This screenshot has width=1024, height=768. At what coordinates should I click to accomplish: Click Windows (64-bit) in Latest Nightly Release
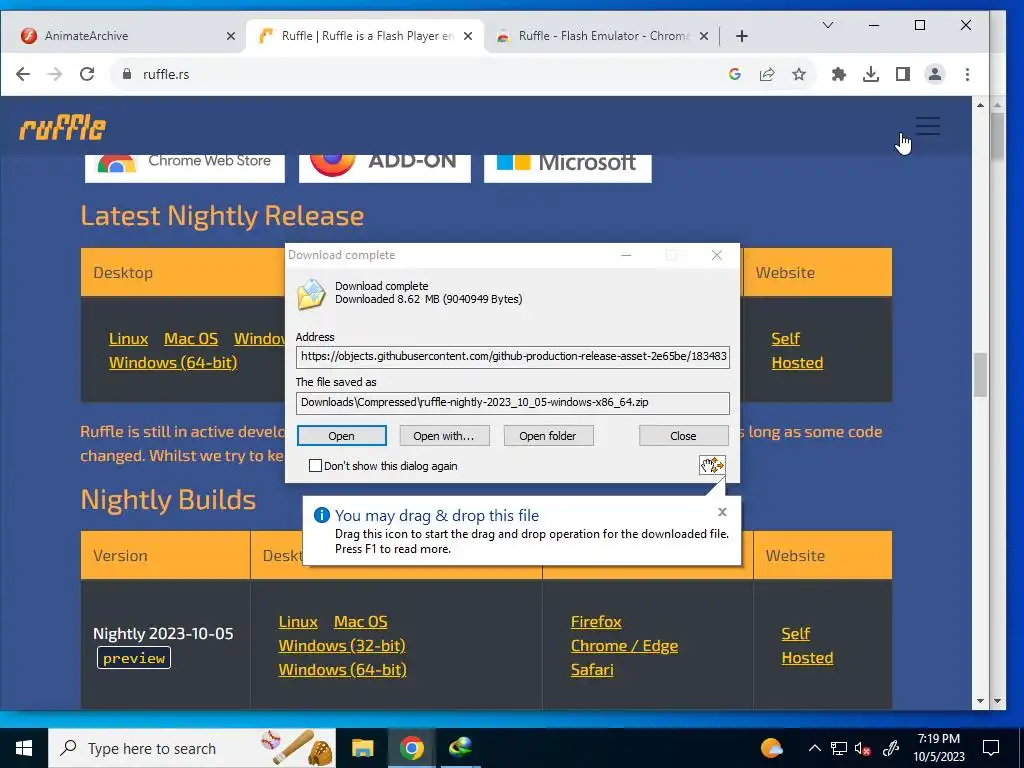tap(173, 363)
